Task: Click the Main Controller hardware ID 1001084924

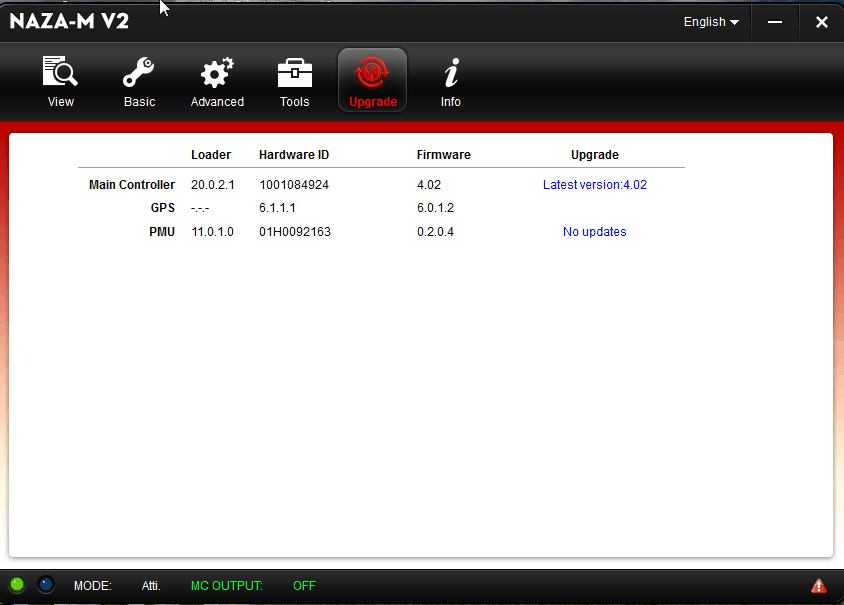Action: coord(294,185)
